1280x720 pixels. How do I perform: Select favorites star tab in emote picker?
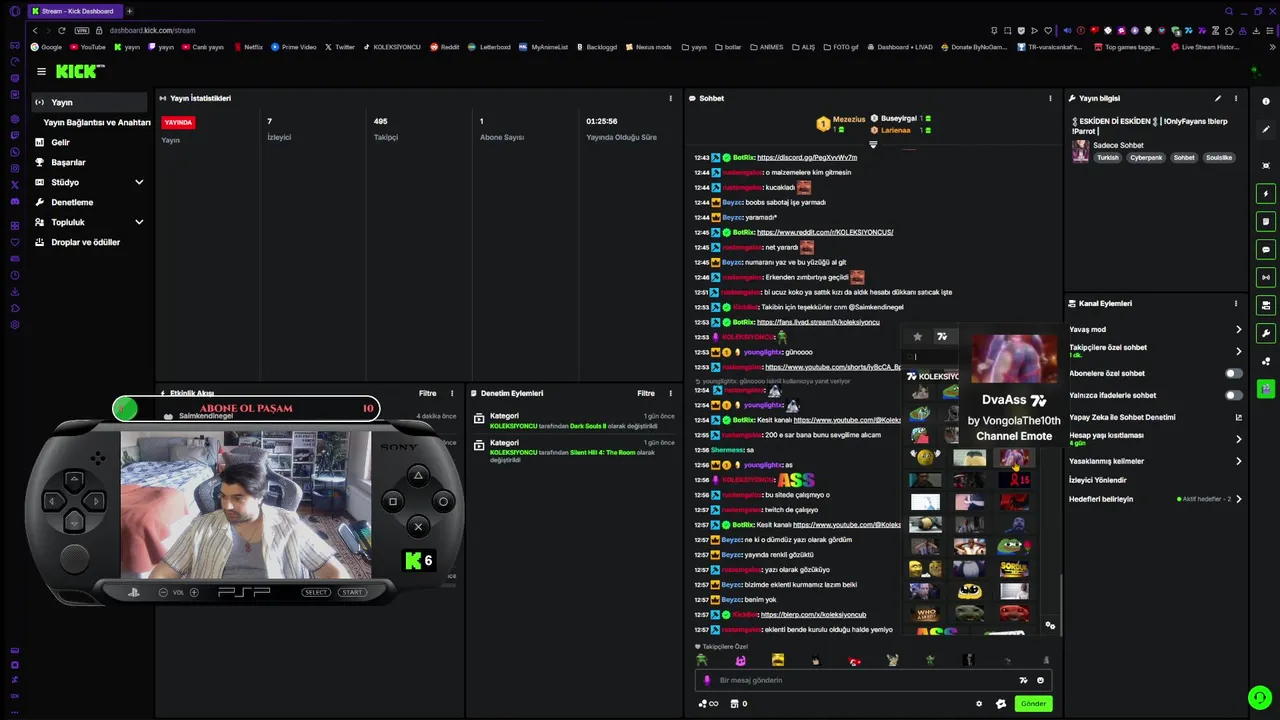[917, 336]
